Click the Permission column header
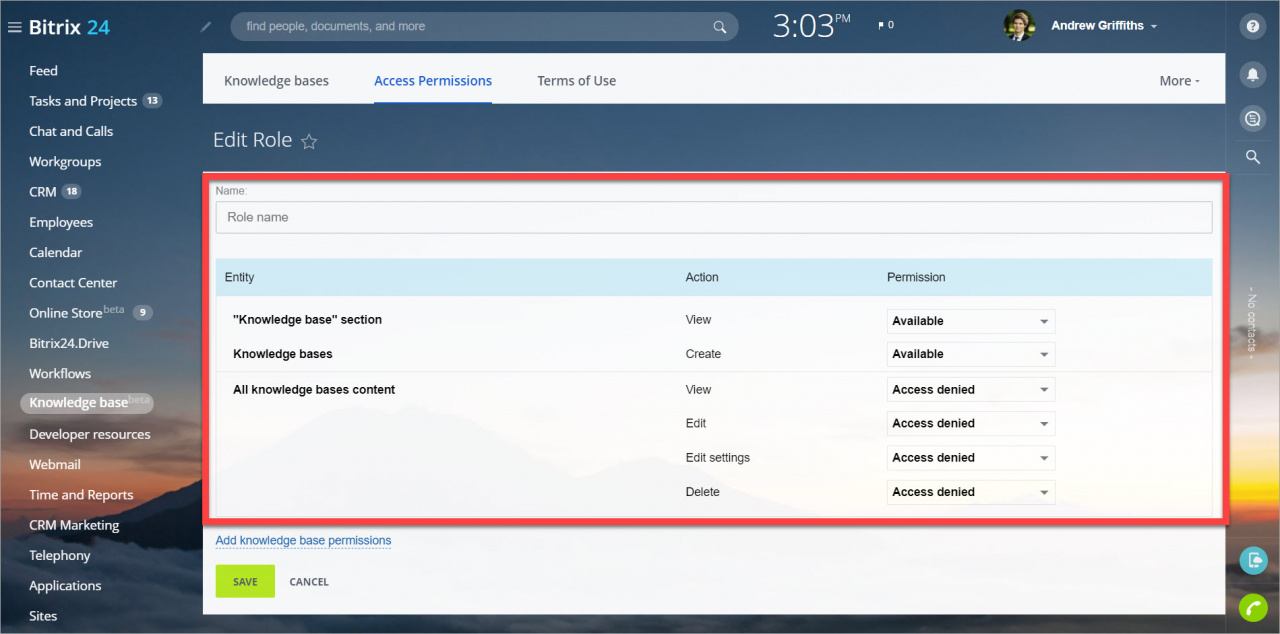Screen dimensions: 1280x634 [916, 277]
